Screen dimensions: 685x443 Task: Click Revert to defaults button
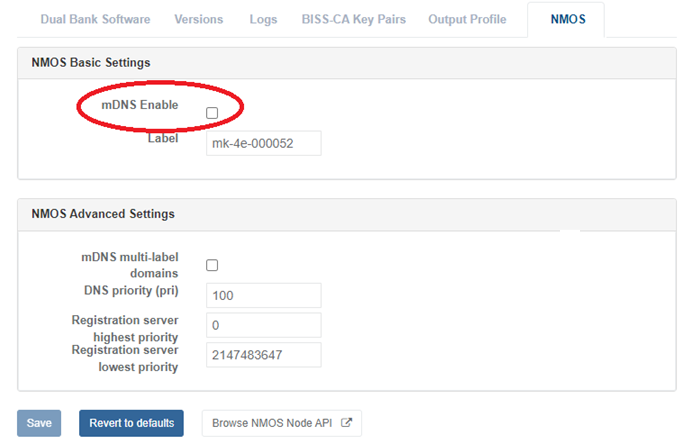(131, 423)
